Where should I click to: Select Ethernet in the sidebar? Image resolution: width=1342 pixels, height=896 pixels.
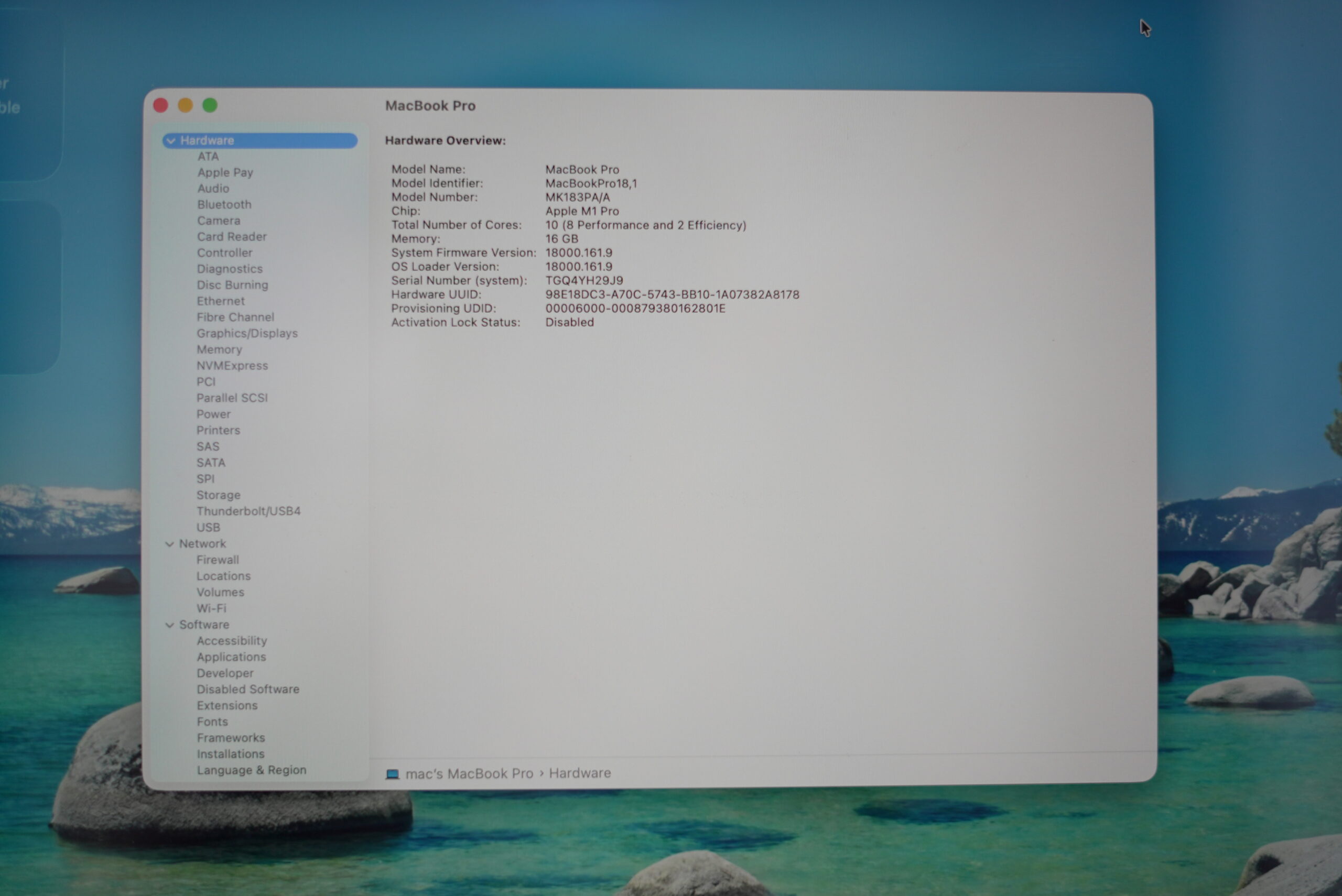click(221, 301)
